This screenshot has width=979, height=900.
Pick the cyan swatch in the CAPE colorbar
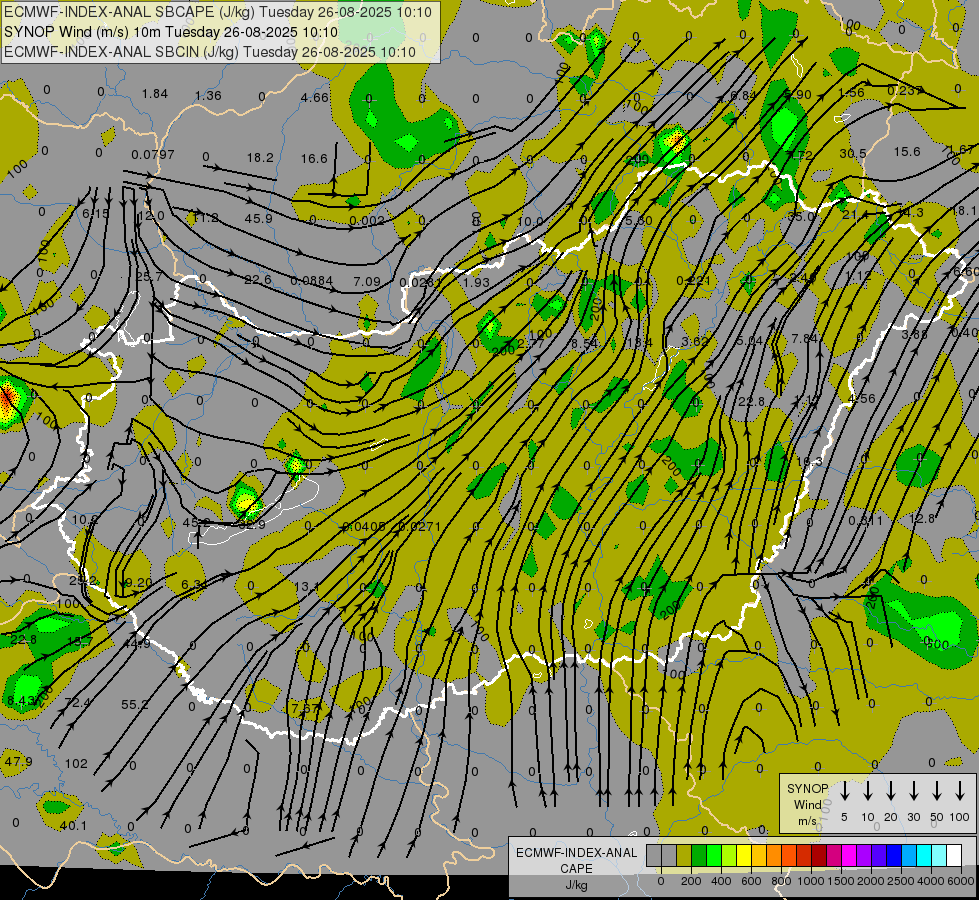click(x=923, y=855)
